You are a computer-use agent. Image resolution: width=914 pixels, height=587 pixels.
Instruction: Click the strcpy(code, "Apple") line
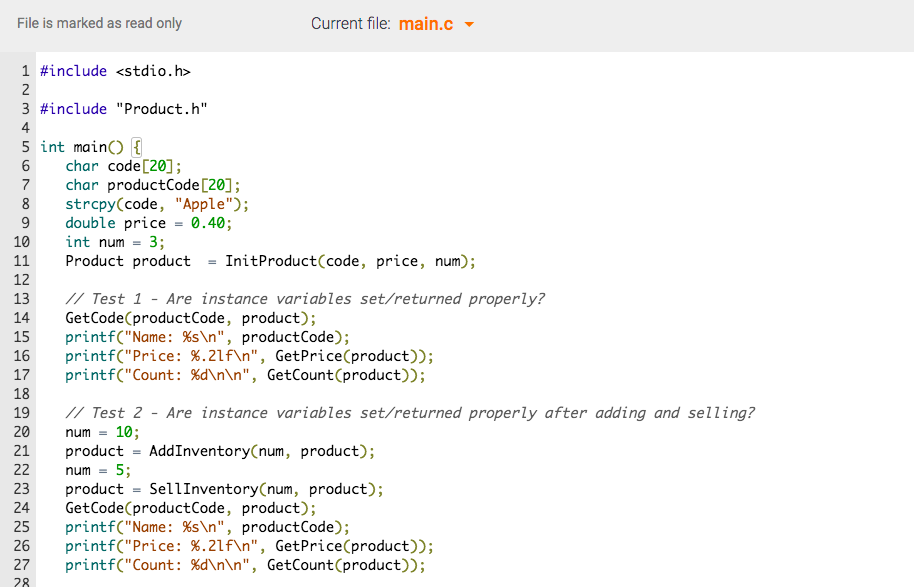[157, 204]
